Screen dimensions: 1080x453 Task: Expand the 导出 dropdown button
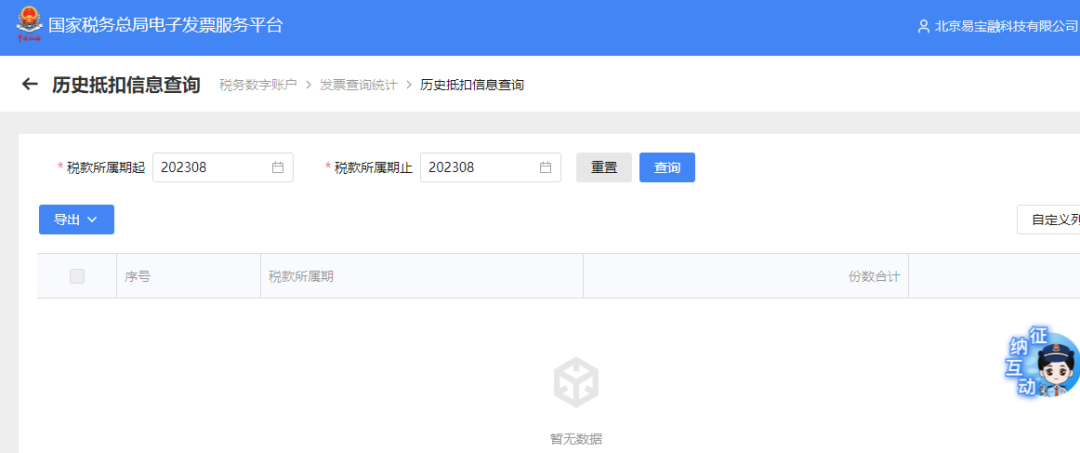(76, 220)
